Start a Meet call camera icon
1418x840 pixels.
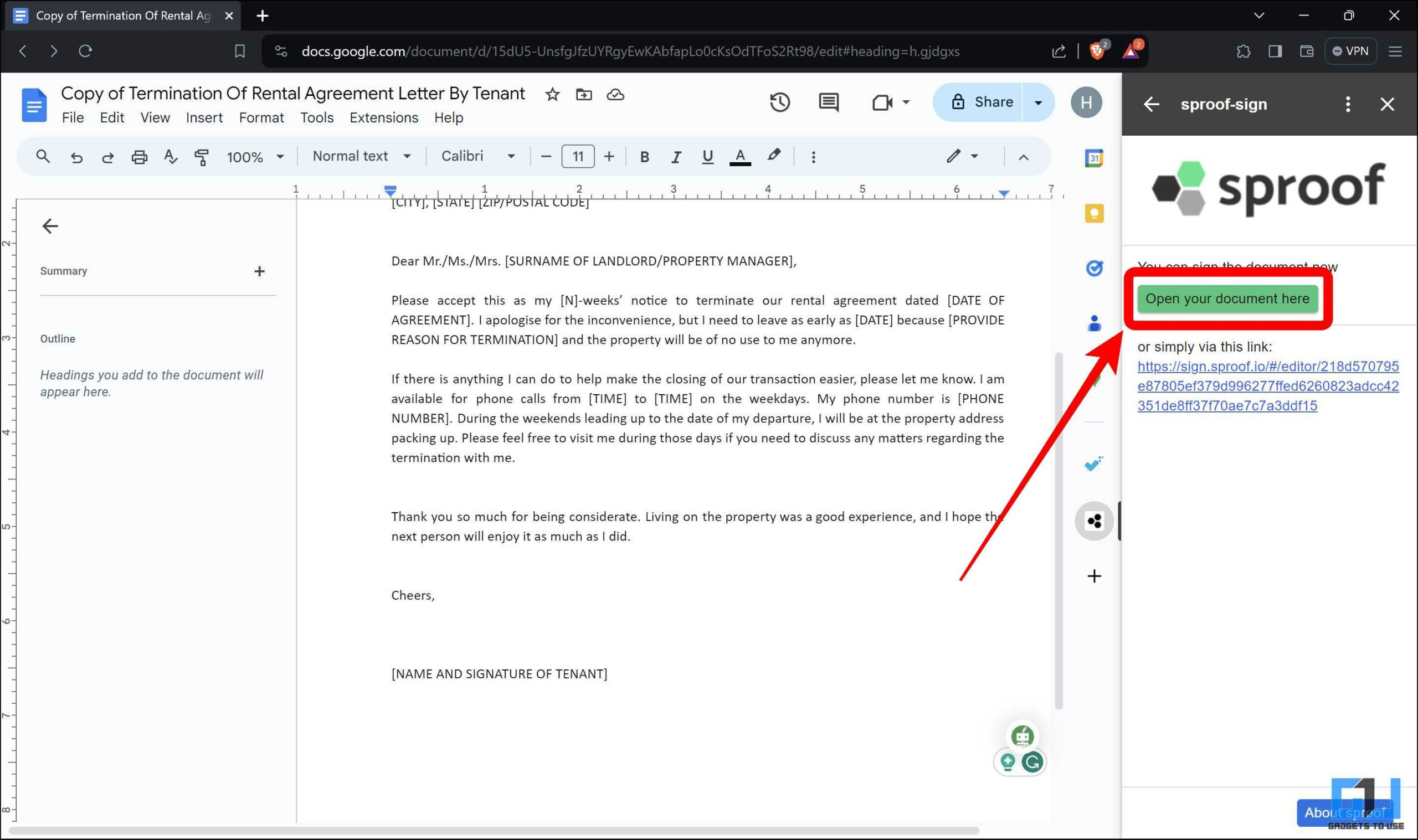point(882,102)
